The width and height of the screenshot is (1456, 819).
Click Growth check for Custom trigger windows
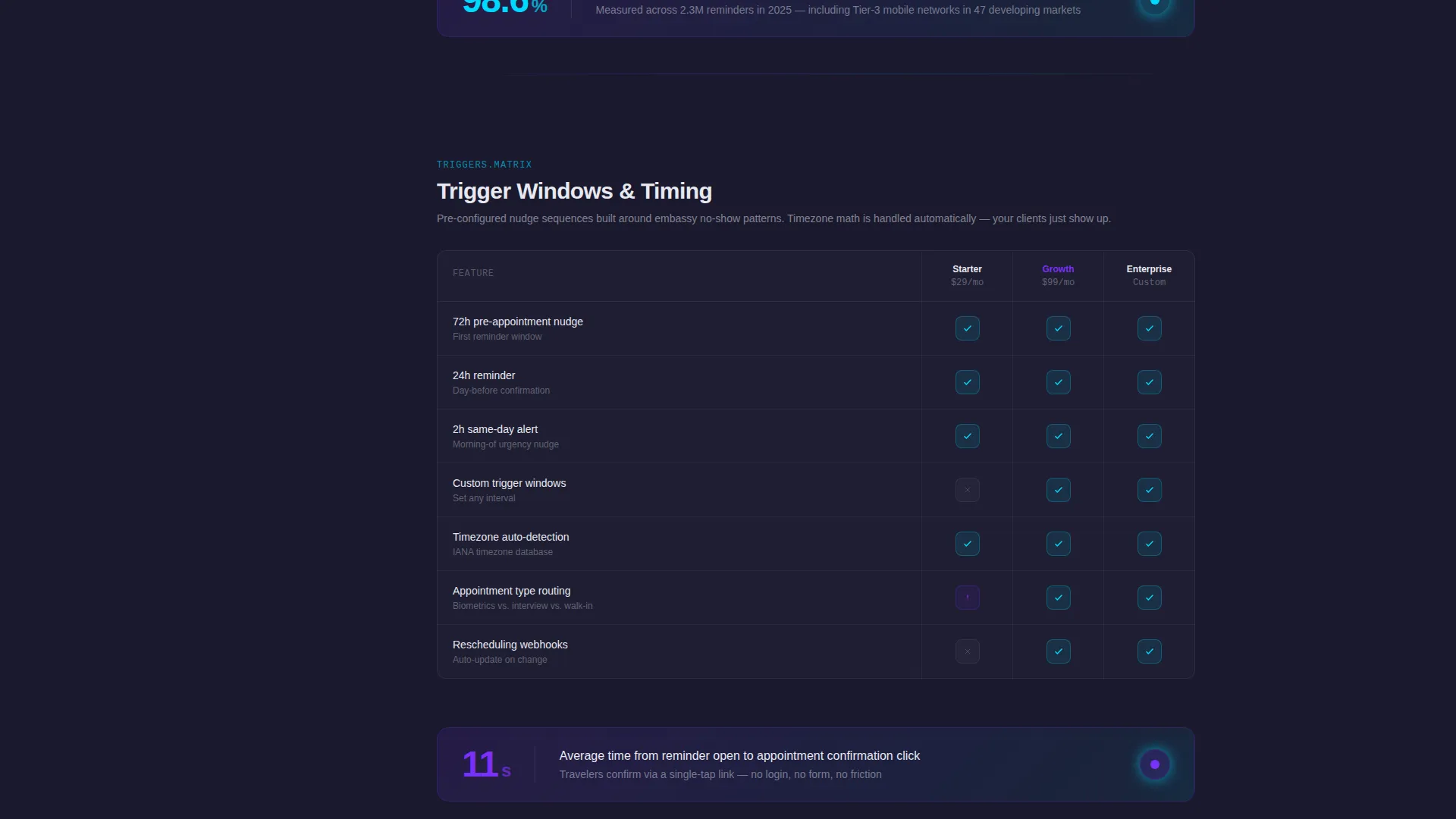click(x=1058, y=490)
